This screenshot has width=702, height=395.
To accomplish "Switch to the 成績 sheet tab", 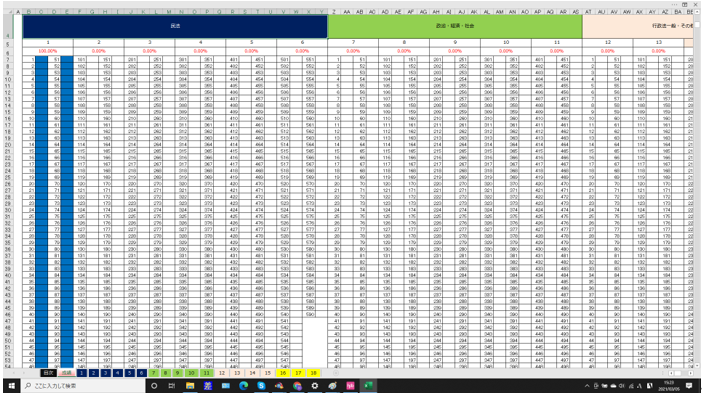I will 66,373.
